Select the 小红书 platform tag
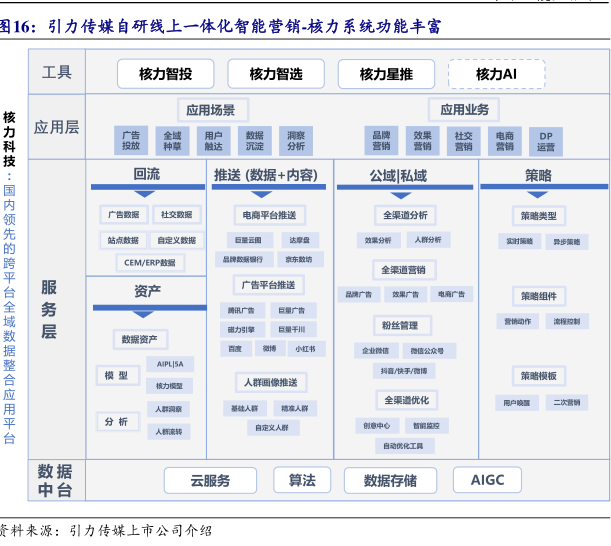This screenshot has width=611, height=546. 304,349
